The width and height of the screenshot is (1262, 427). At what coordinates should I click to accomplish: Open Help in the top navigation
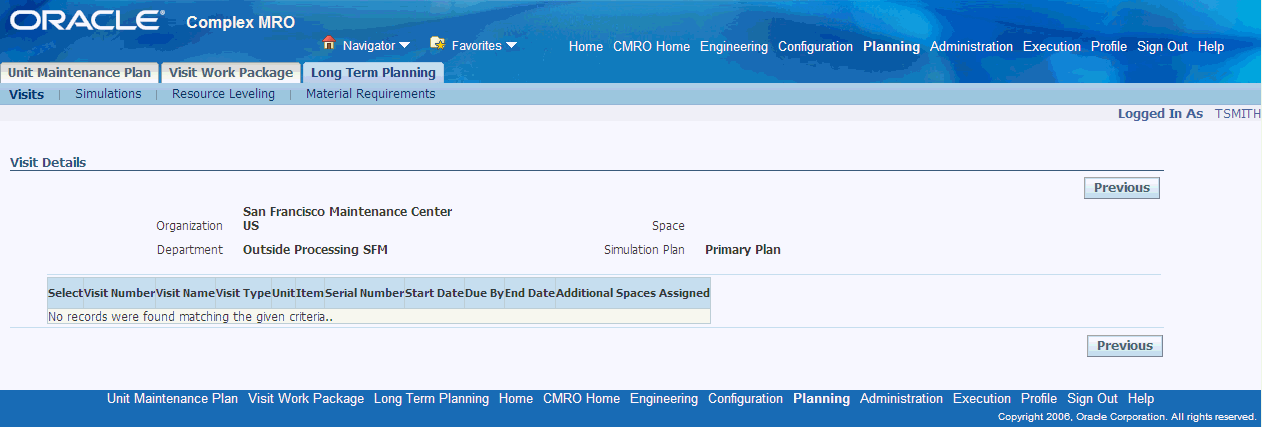pyautogui.click(x=1211, y=47)
